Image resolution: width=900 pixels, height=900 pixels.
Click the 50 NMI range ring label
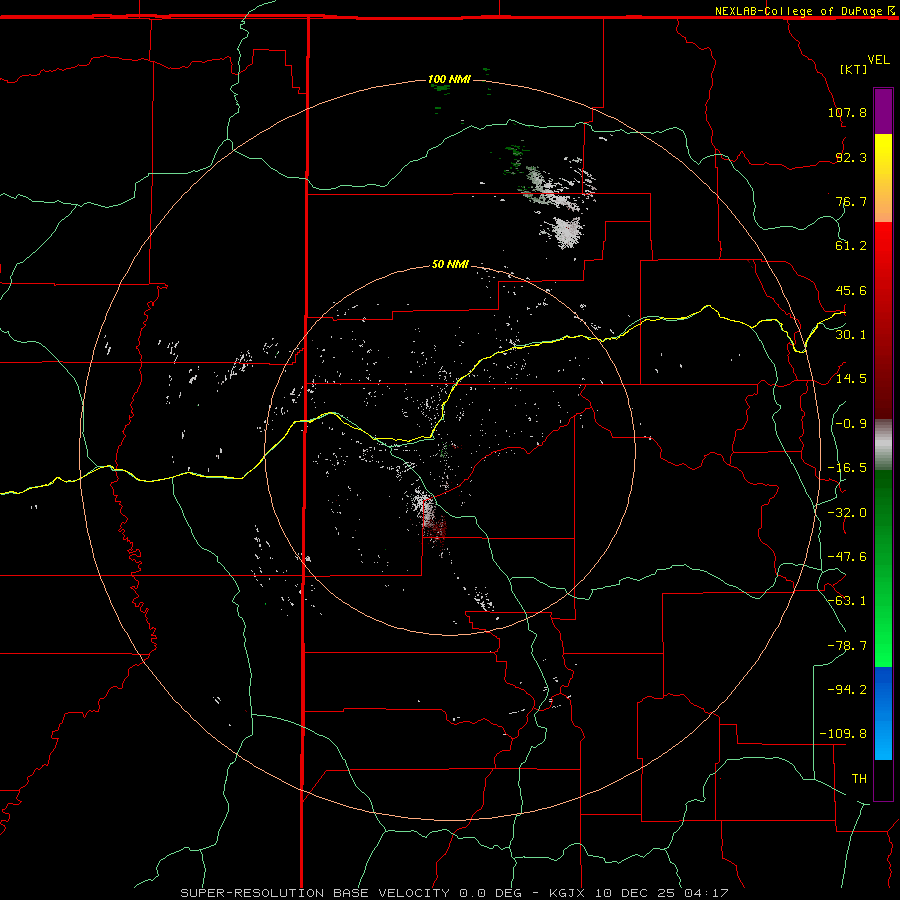point(450,264)
